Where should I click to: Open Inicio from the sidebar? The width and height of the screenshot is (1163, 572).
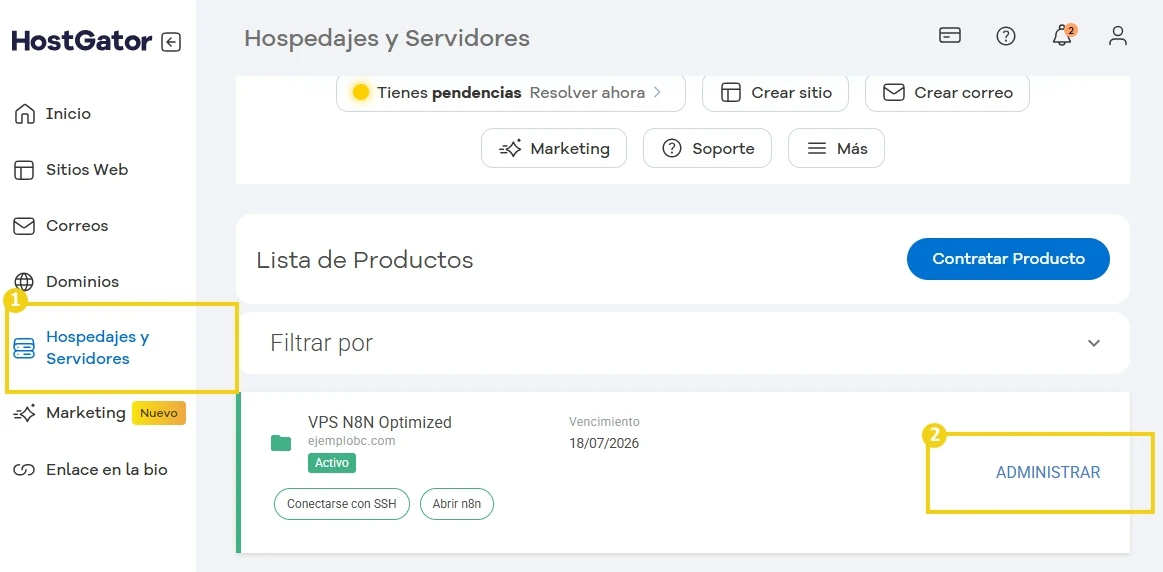point(68,114)
